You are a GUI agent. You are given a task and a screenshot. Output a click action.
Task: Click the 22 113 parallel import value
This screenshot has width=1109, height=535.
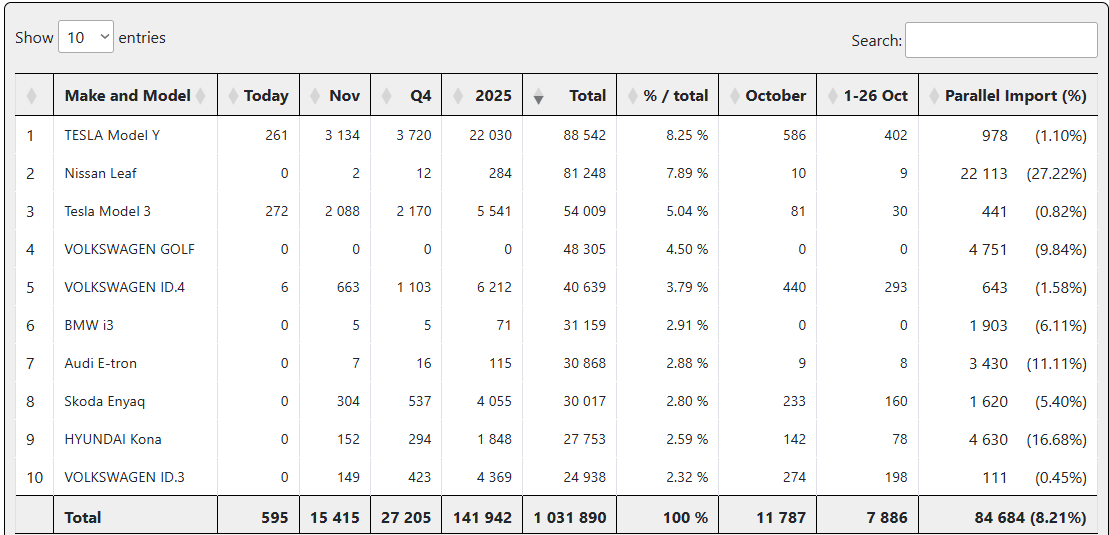984,173
